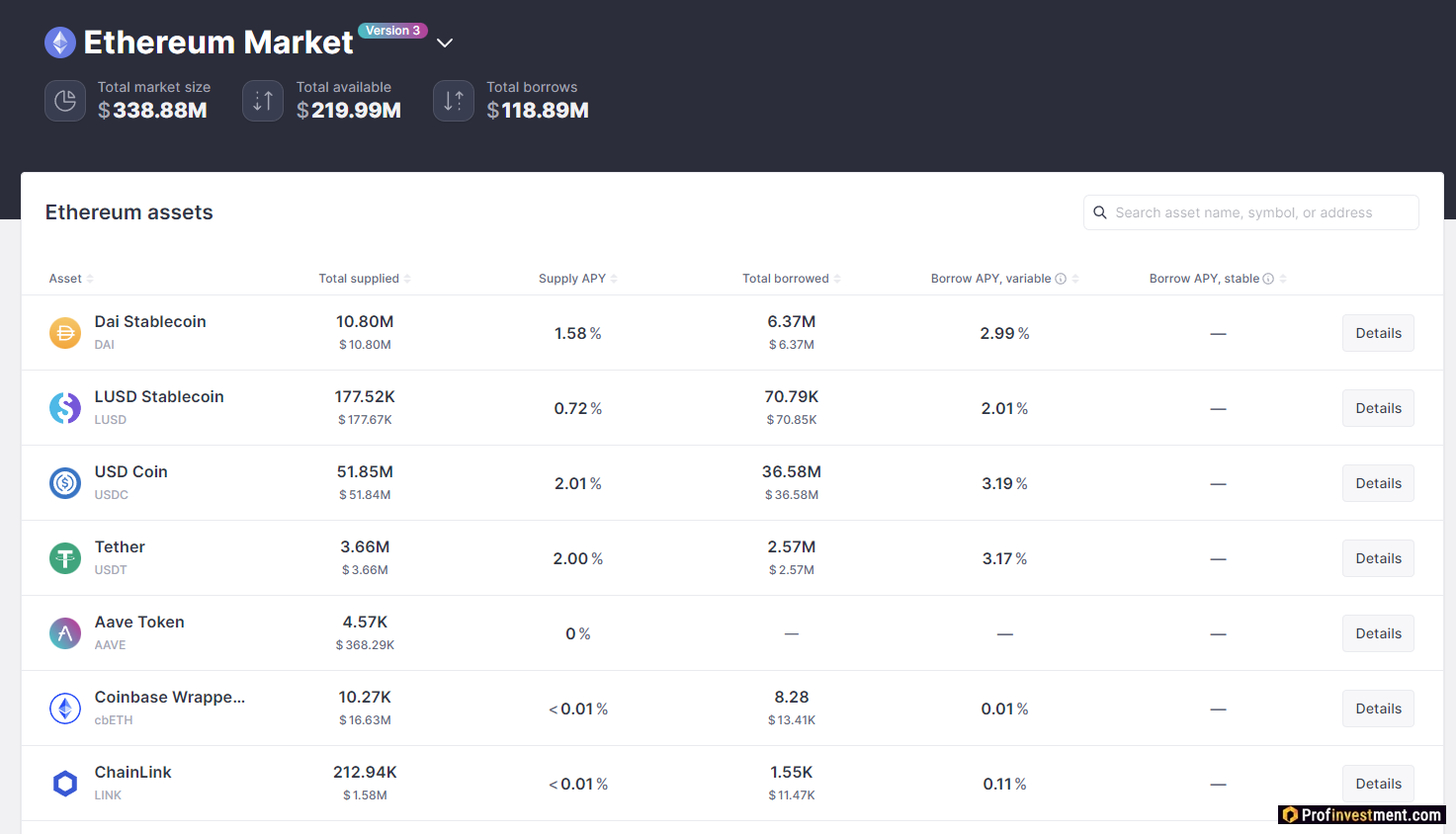The height and width of the screenshot is (834, 1456).
Task: Focus the search asset name input field
Action: pos(1251,212)
